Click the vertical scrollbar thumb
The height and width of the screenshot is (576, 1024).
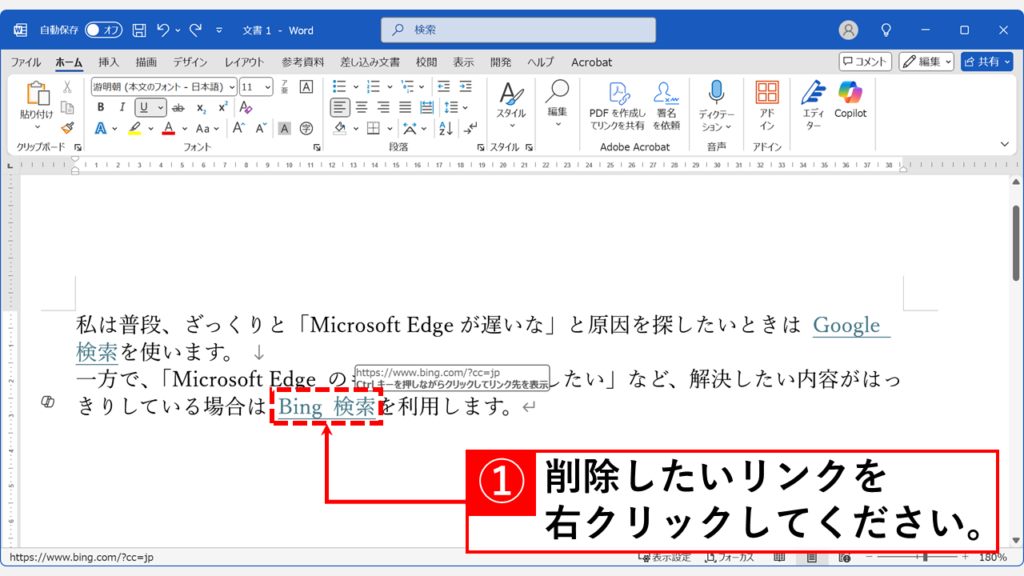(1016, 243)
